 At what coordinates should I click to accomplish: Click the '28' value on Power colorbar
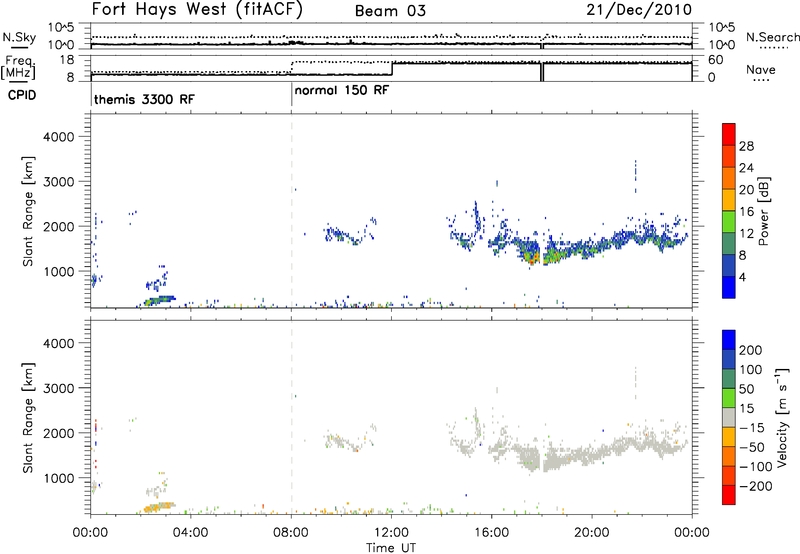point(746,146)
